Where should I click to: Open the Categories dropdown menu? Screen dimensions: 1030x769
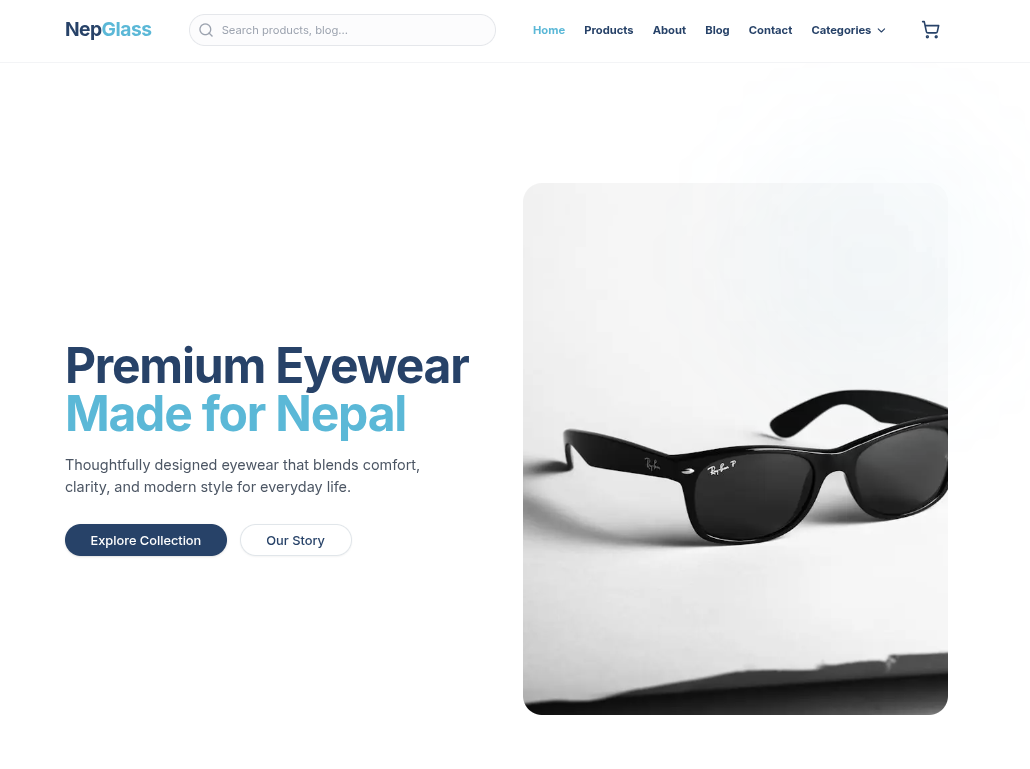pos(848,30)
